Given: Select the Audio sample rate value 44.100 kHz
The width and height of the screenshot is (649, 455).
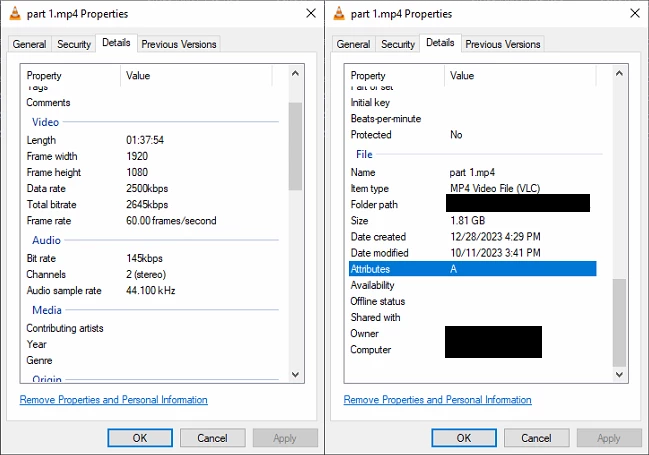Looking at the screenshot, I should click(x=151, y=291).
